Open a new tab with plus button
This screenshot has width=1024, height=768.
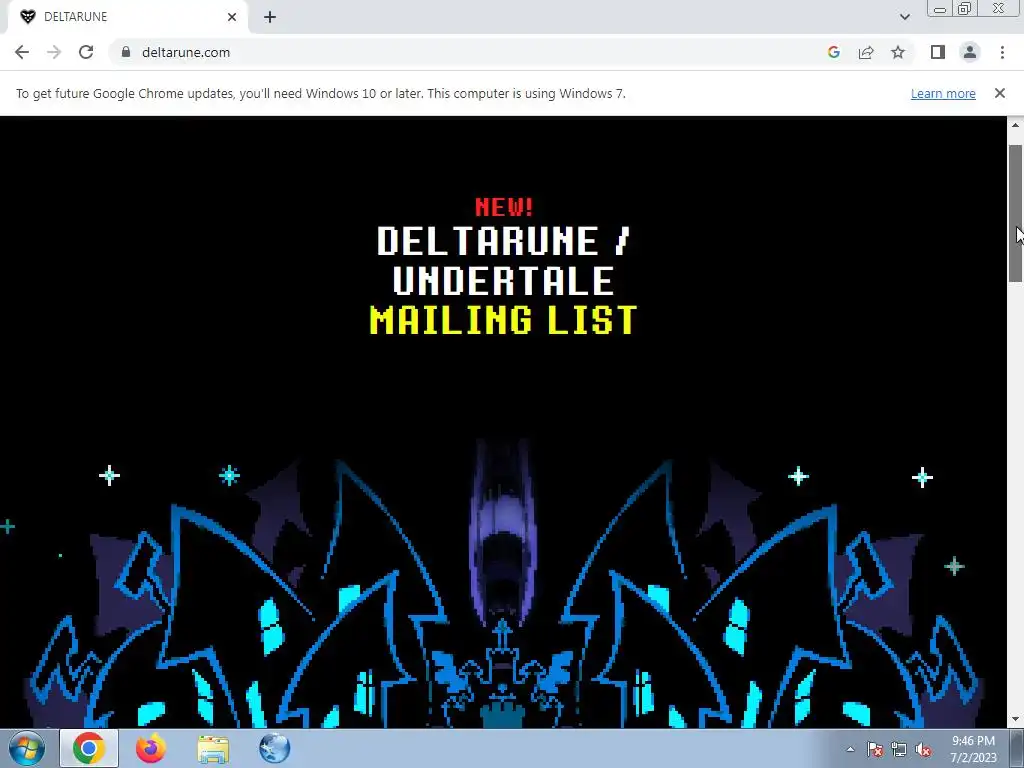click(270, 17)
